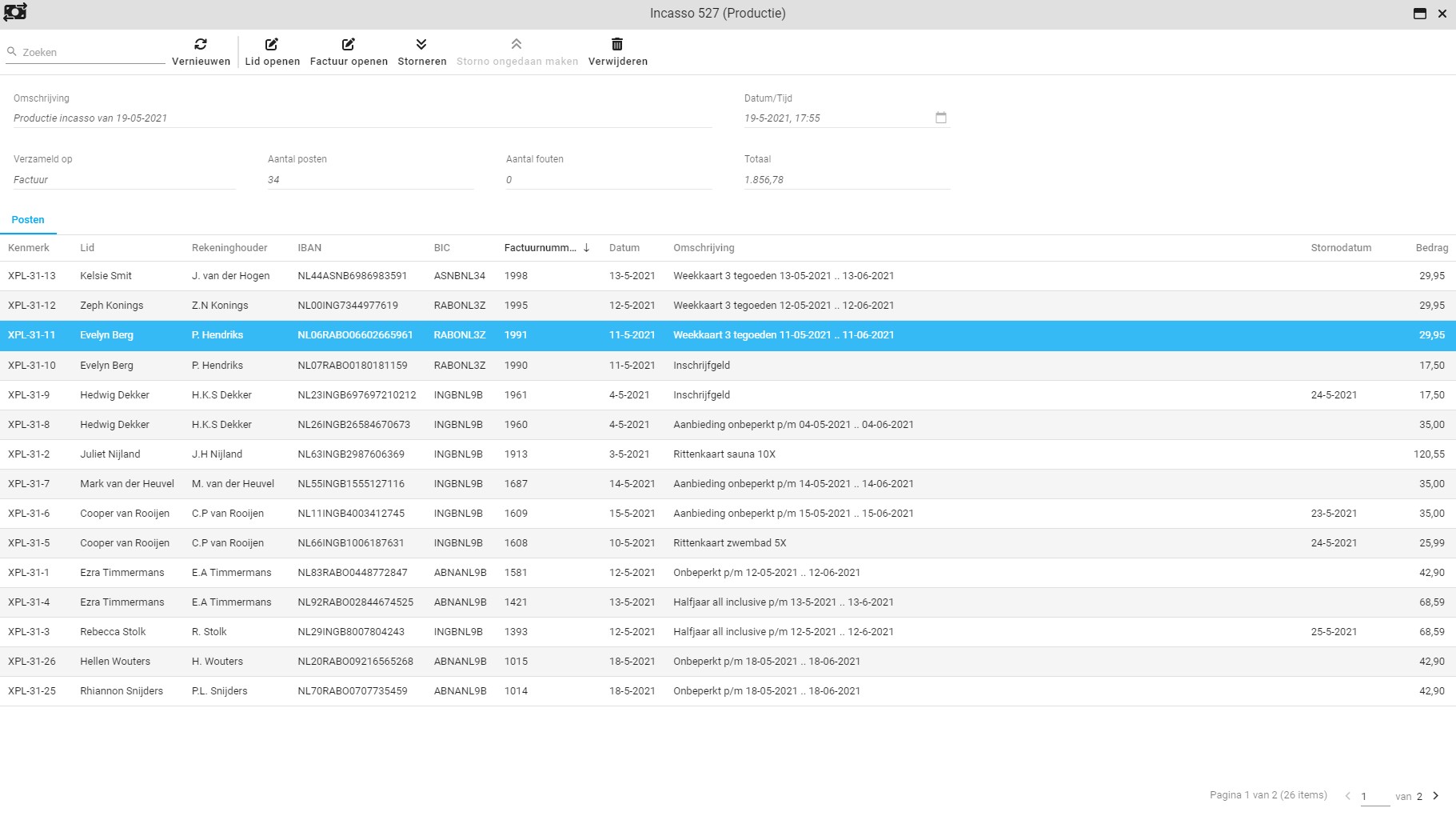Sort by Factuurnummer column header

(x=540, y=248)
